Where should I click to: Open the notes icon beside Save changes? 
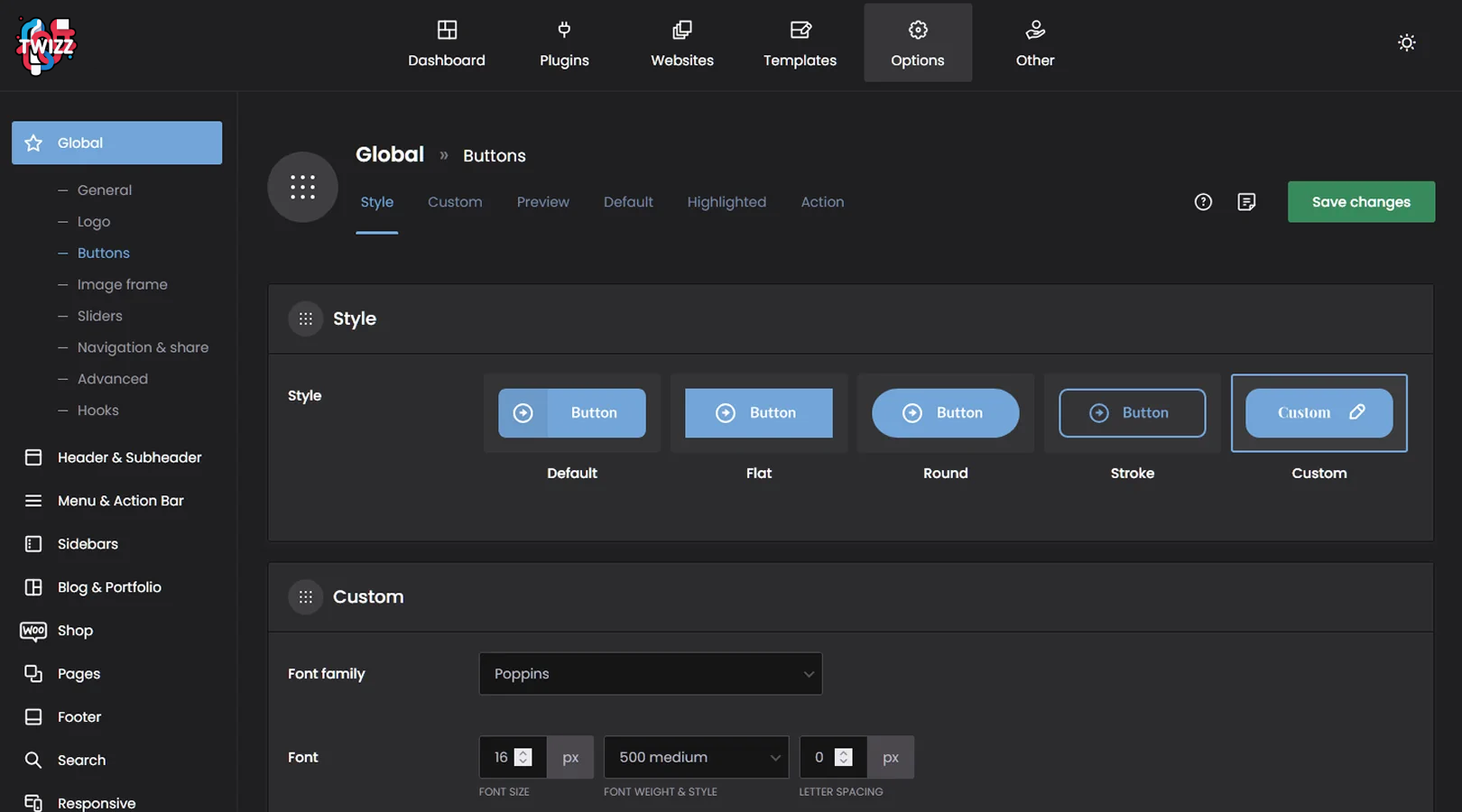[1246, 202]
